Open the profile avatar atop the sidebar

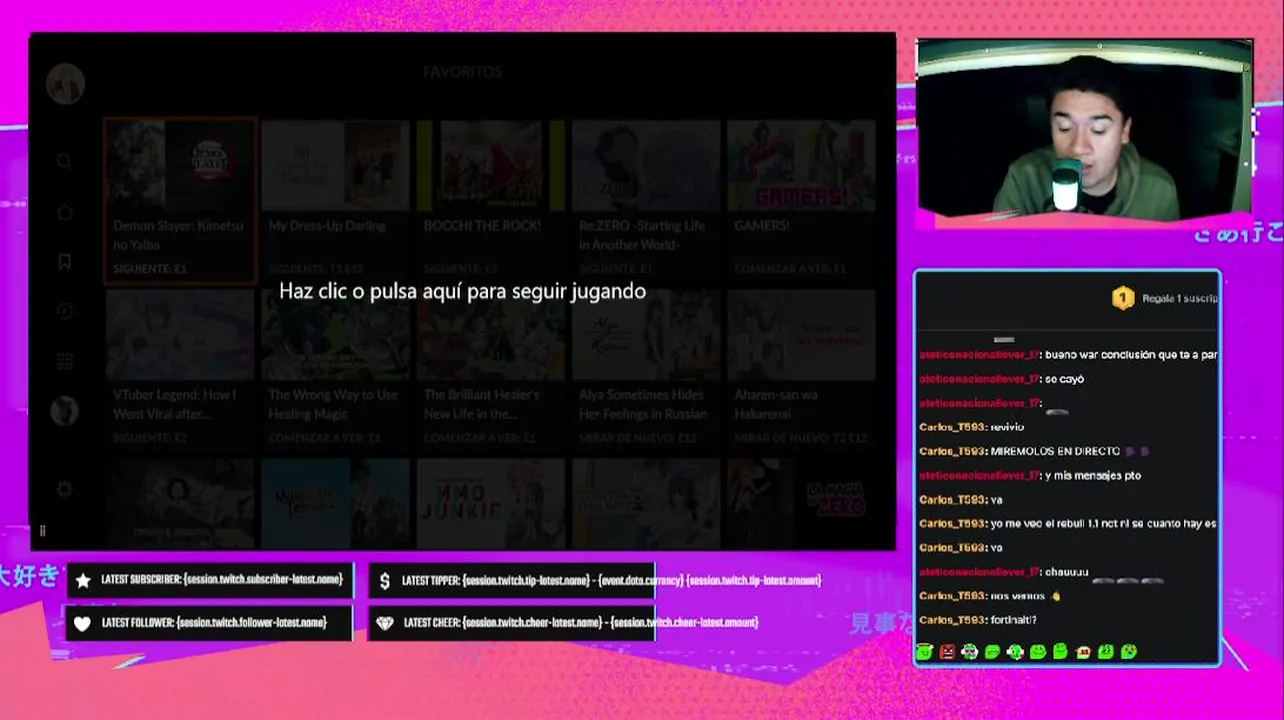[x=65, y=83]
